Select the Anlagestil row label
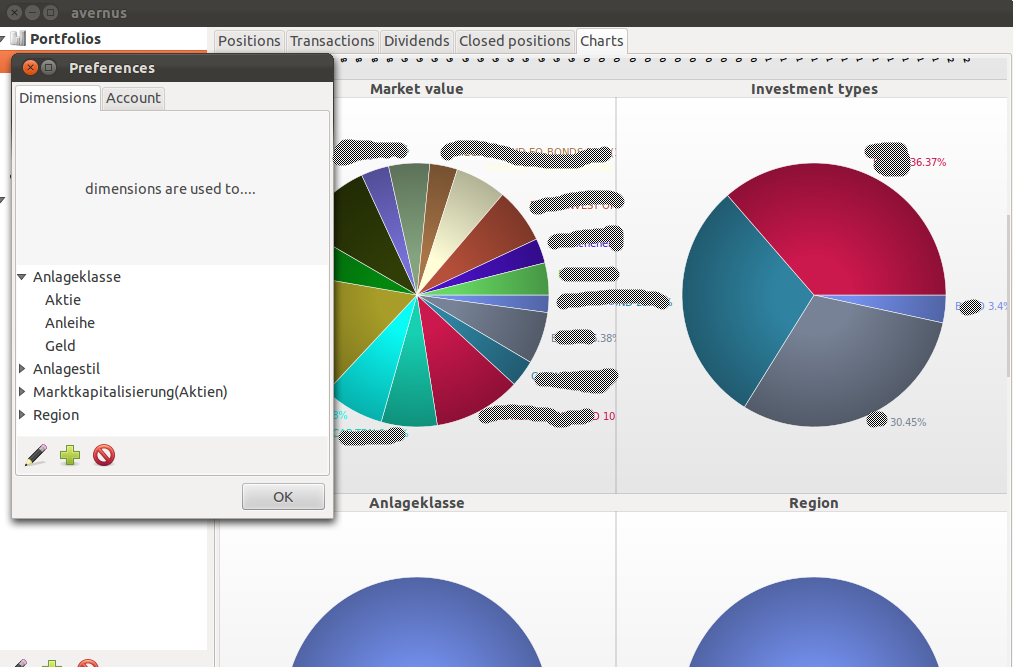 tap(67, 369)
